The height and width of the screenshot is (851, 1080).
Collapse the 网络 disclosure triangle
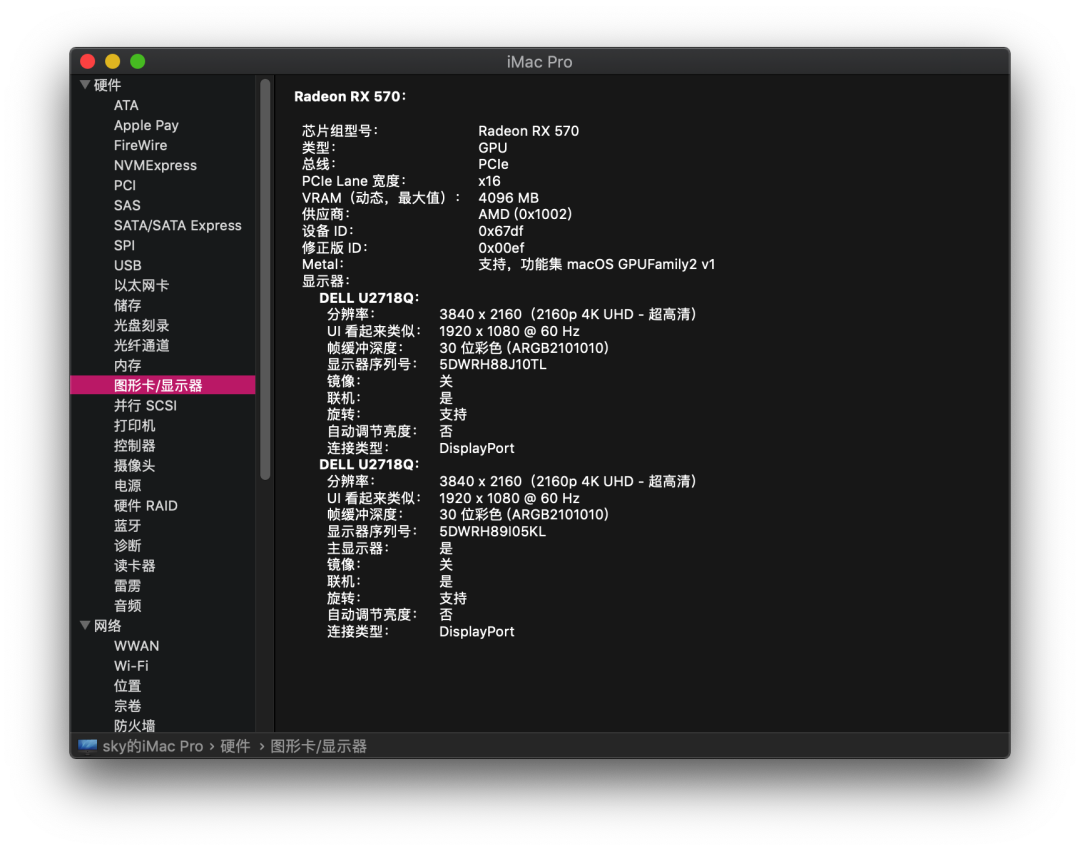tap(85, 625)
